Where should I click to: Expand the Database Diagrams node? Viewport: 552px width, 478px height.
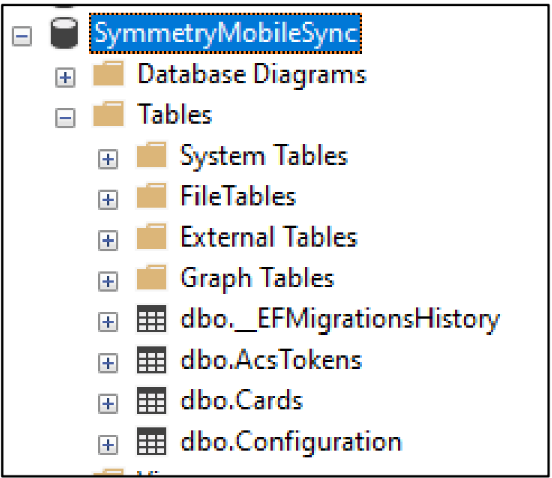pyautogui.click(x=65, y=77)
